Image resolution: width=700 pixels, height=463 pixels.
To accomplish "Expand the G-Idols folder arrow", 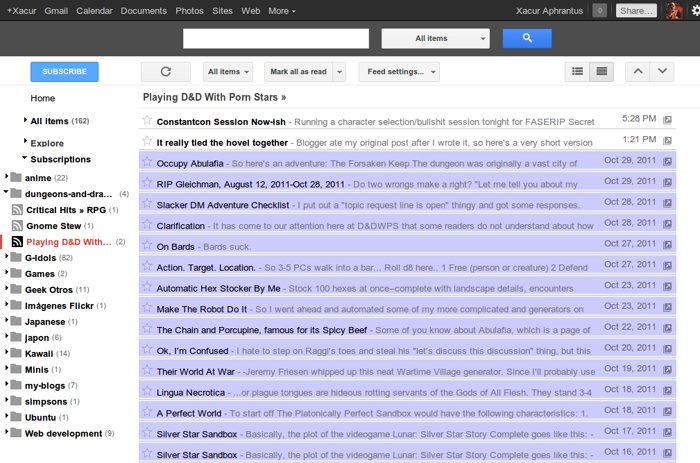I will click(6, 257).
